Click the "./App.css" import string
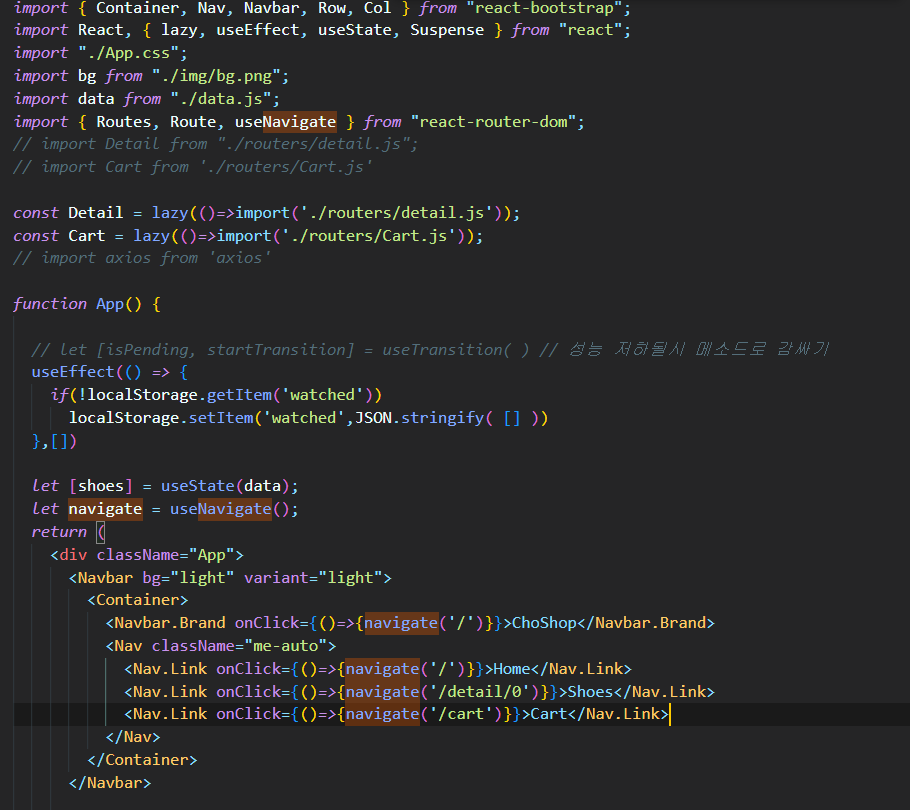This screenshot has height=810, width=910. 129,53
